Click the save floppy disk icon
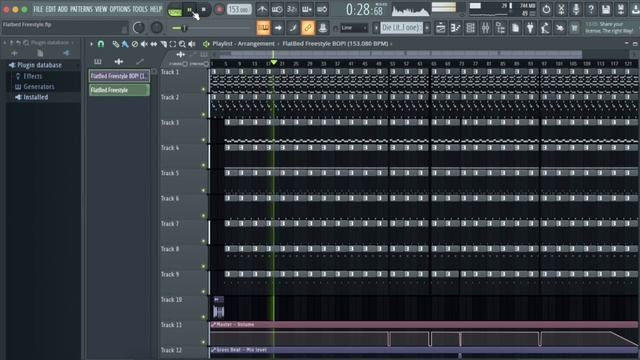The height and width of the screenshot is (360, 640). [606, 9]
